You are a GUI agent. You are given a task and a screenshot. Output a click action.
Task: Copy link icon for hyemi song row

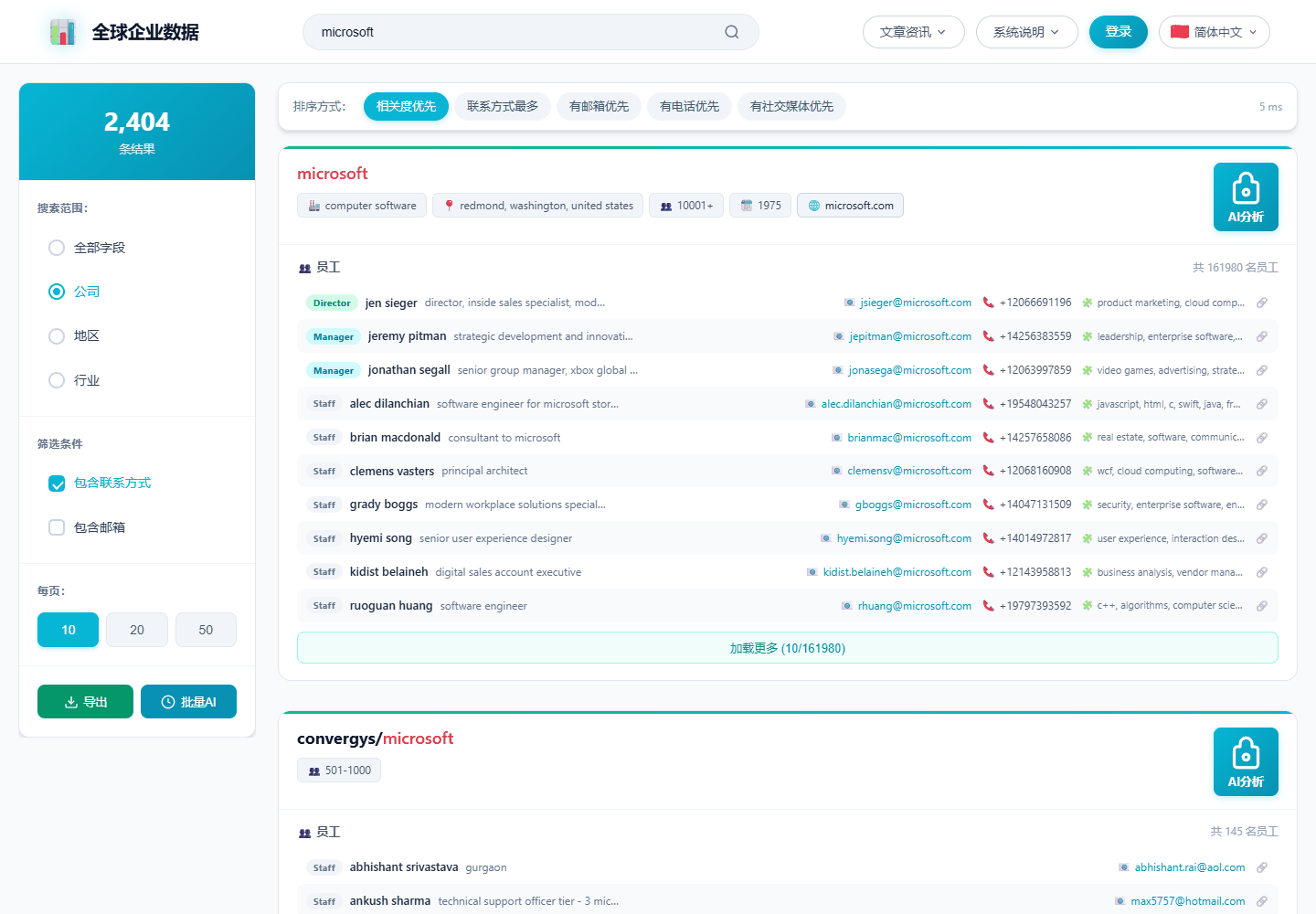[1262, 538]
